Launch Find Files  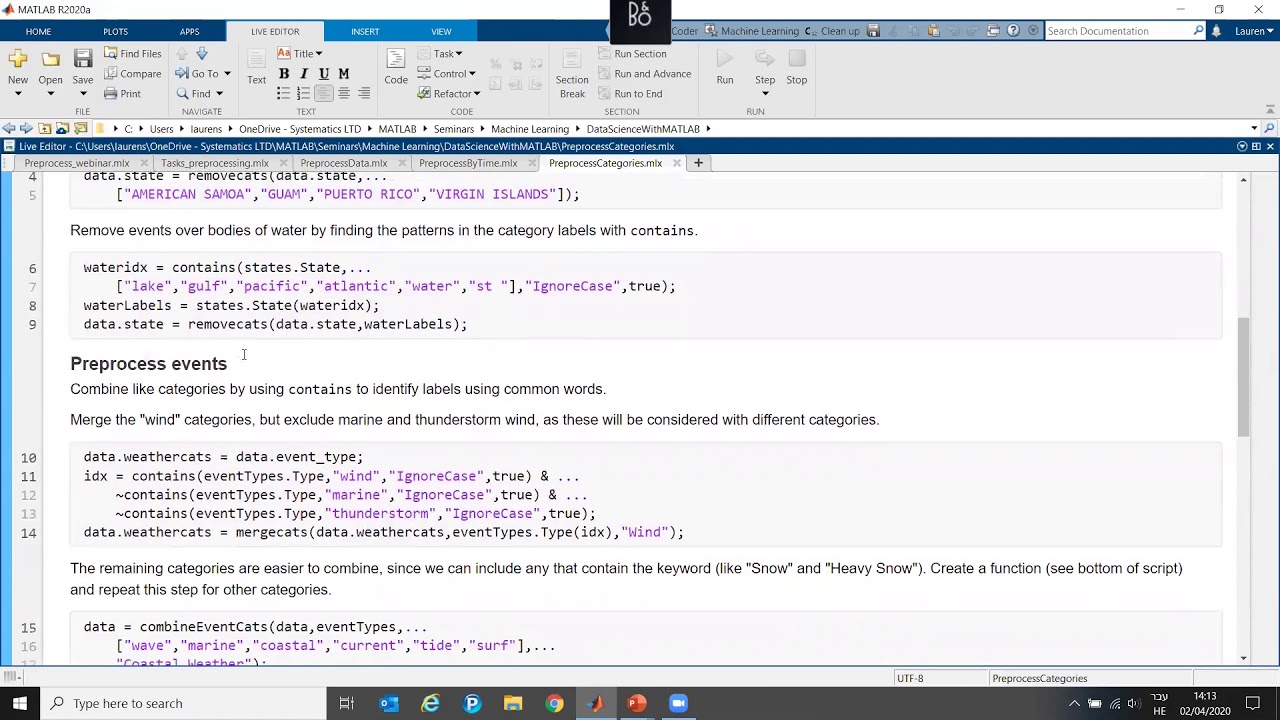132,54
